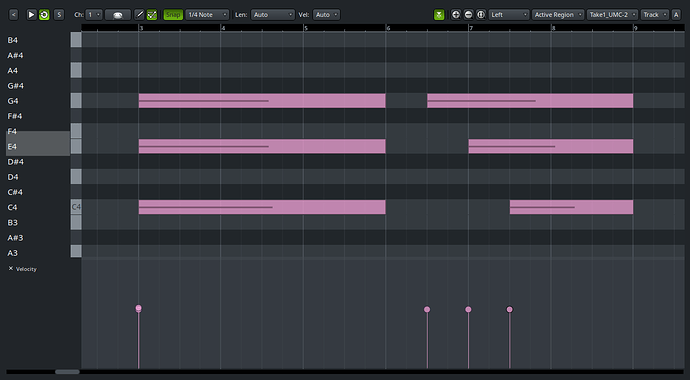Image resolution: width=690 pixels, height=380 pixels.
Task: Click the A#3 pitch label
Action: point(15,238)
